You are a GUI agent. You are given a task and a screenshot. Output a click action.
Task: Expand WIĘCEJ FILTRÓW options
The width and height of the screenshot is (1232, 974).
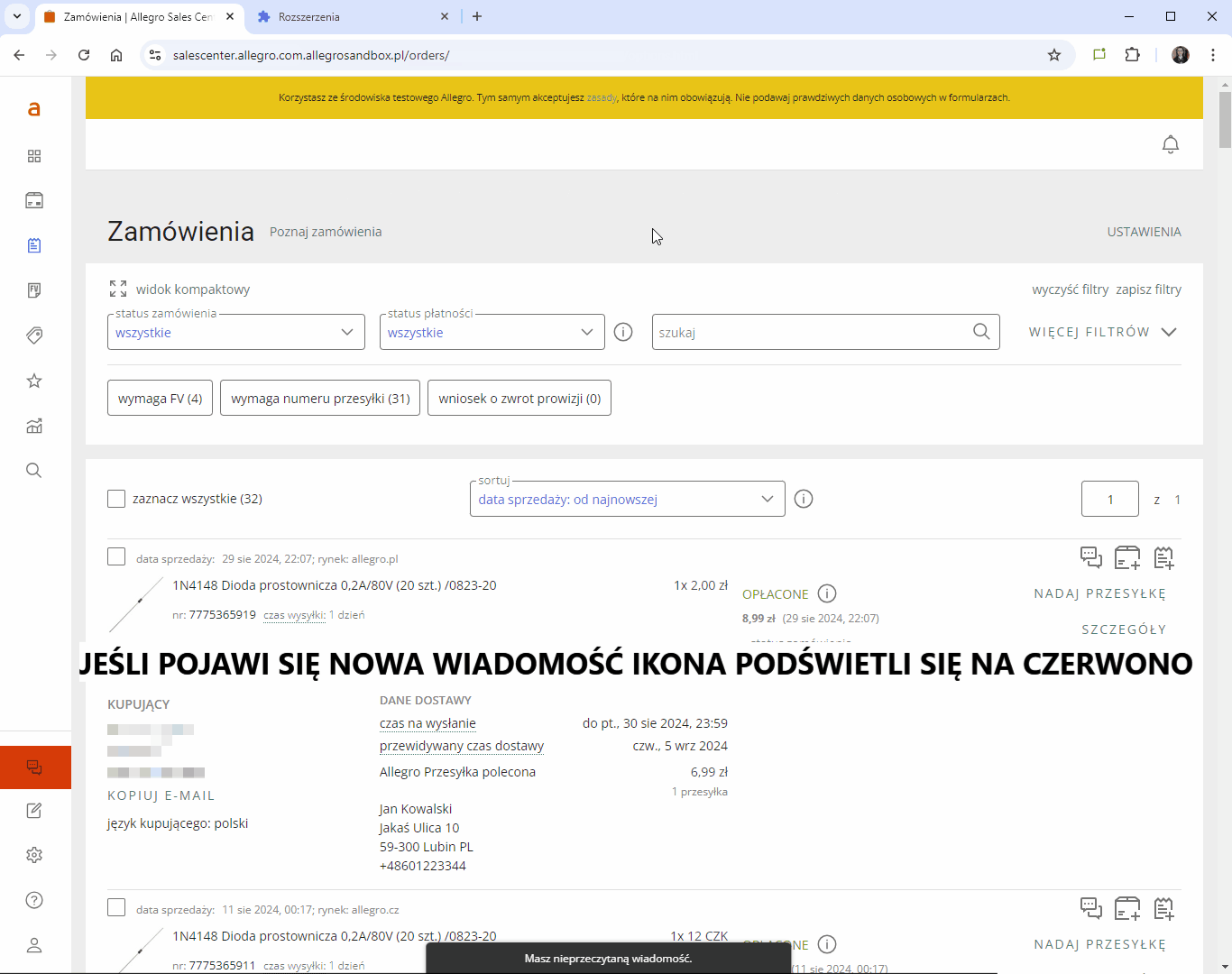tap(1102, 332)
